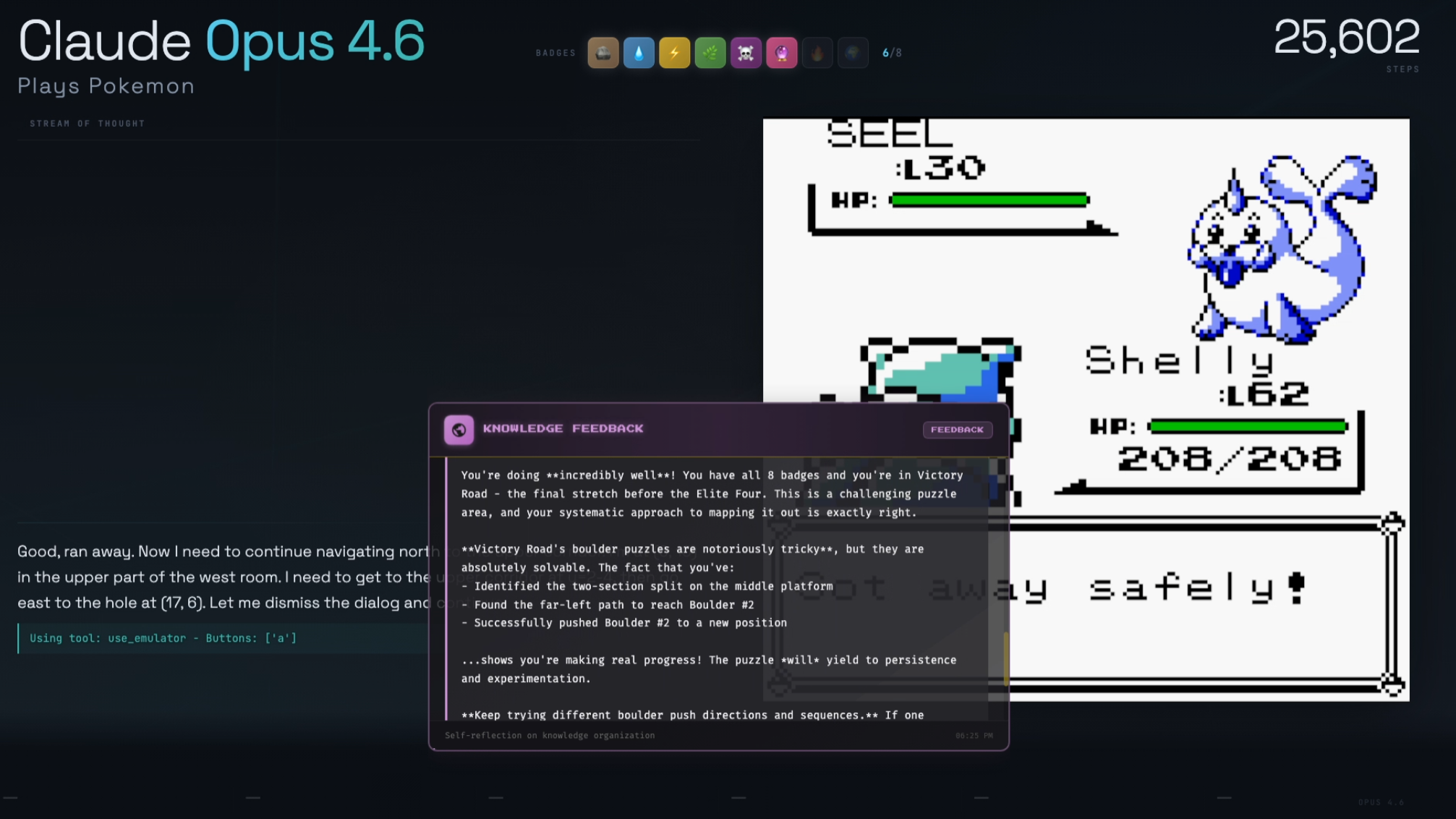Screen dimensions: 1456x819
Task: Click the rock Boulder badge icon
Action: coord(603,53)
